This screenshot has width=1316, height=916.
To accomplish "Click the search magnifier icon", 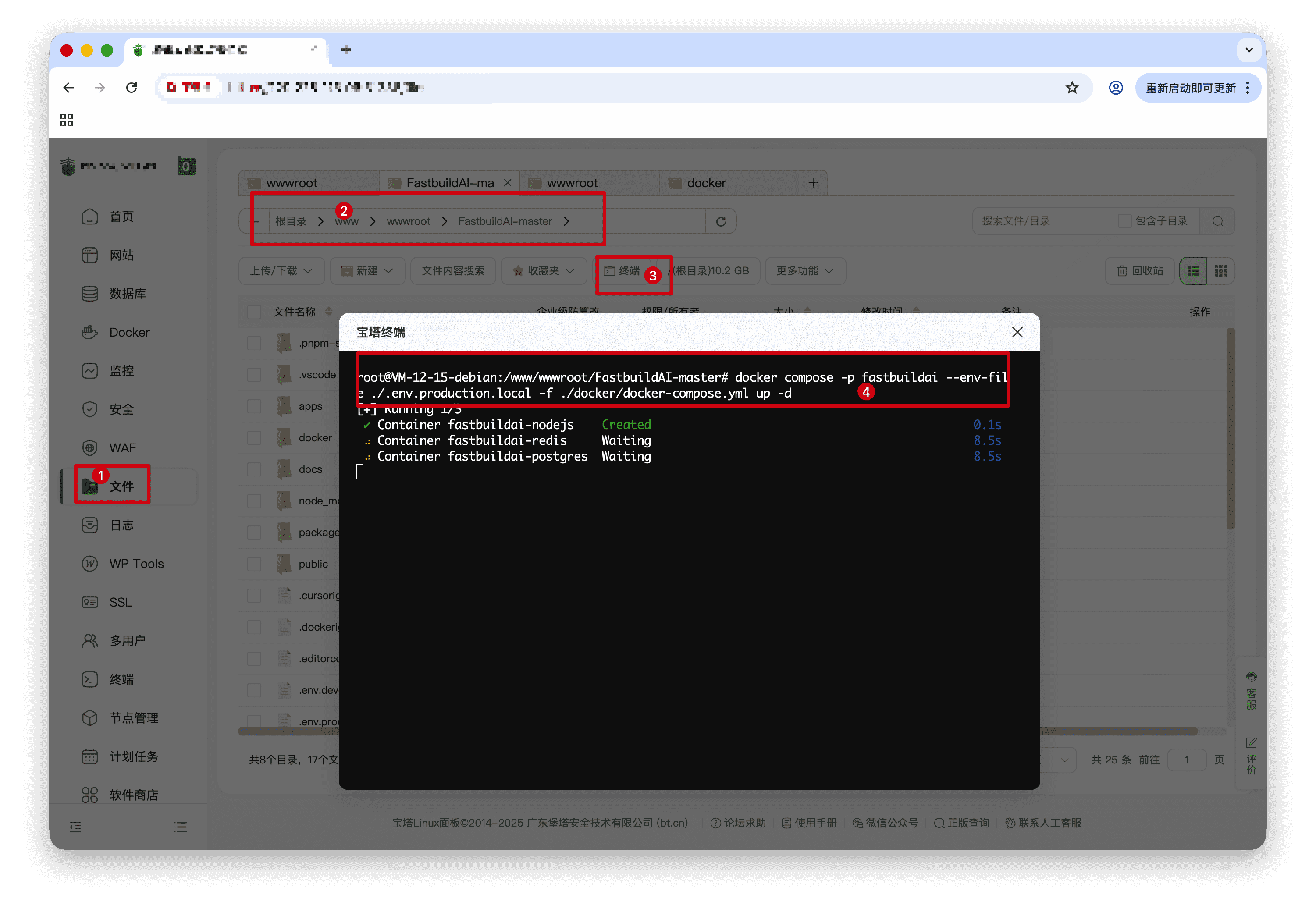I will point(1217,221).
